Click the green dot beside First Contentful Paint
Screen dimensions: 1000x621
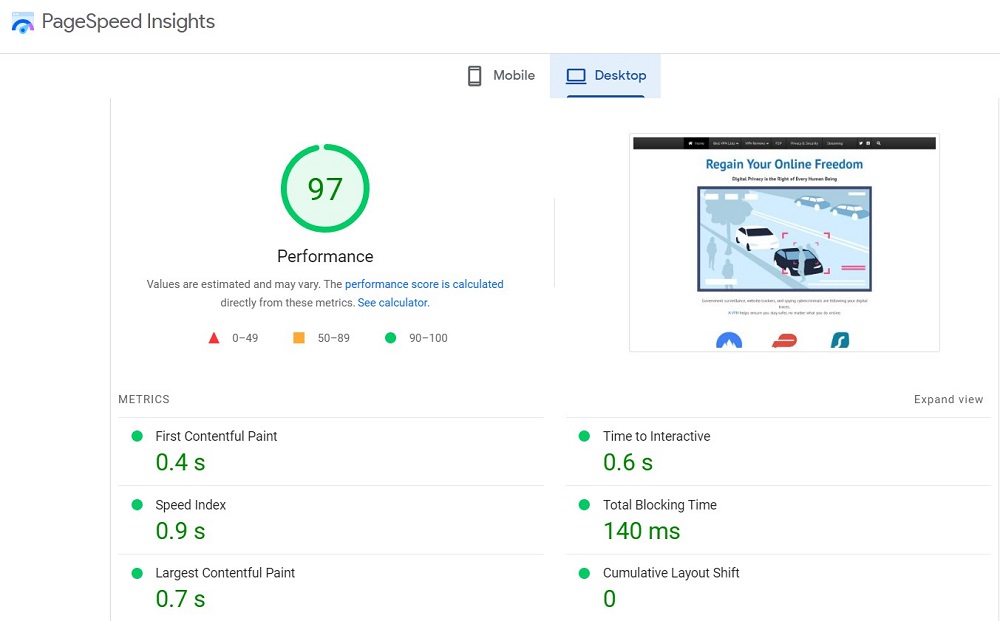pos(136,436)
